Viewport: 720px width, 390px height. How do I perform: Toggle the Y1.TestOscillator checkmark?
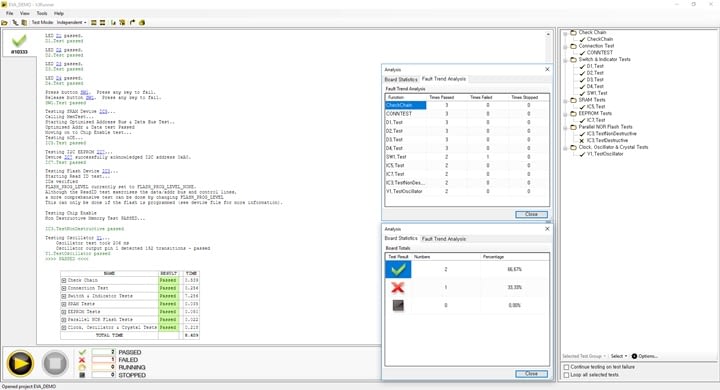[x=582, y=154]
